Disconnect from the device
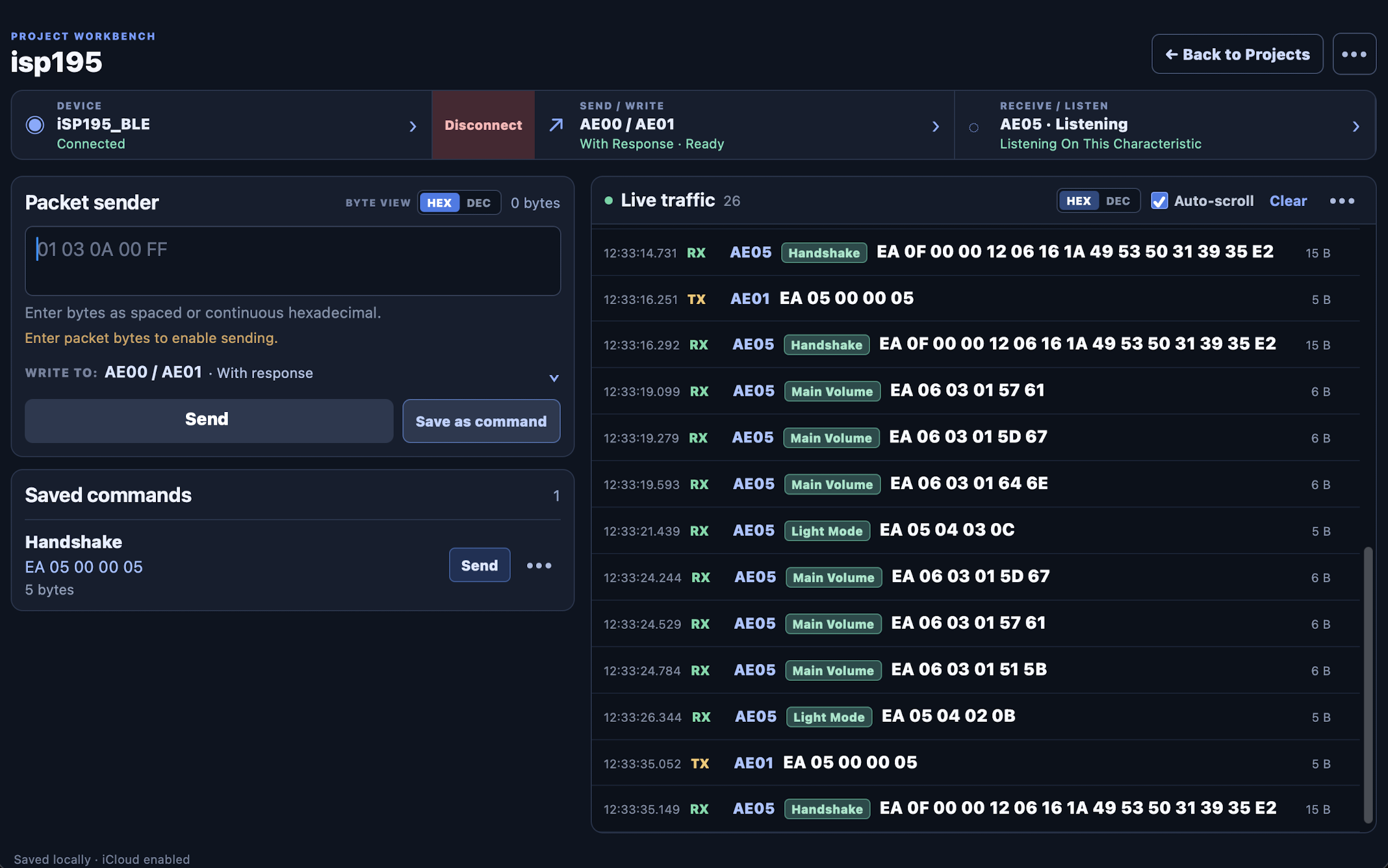This screenshot has height=868, width=1388. tap(483, 125)
